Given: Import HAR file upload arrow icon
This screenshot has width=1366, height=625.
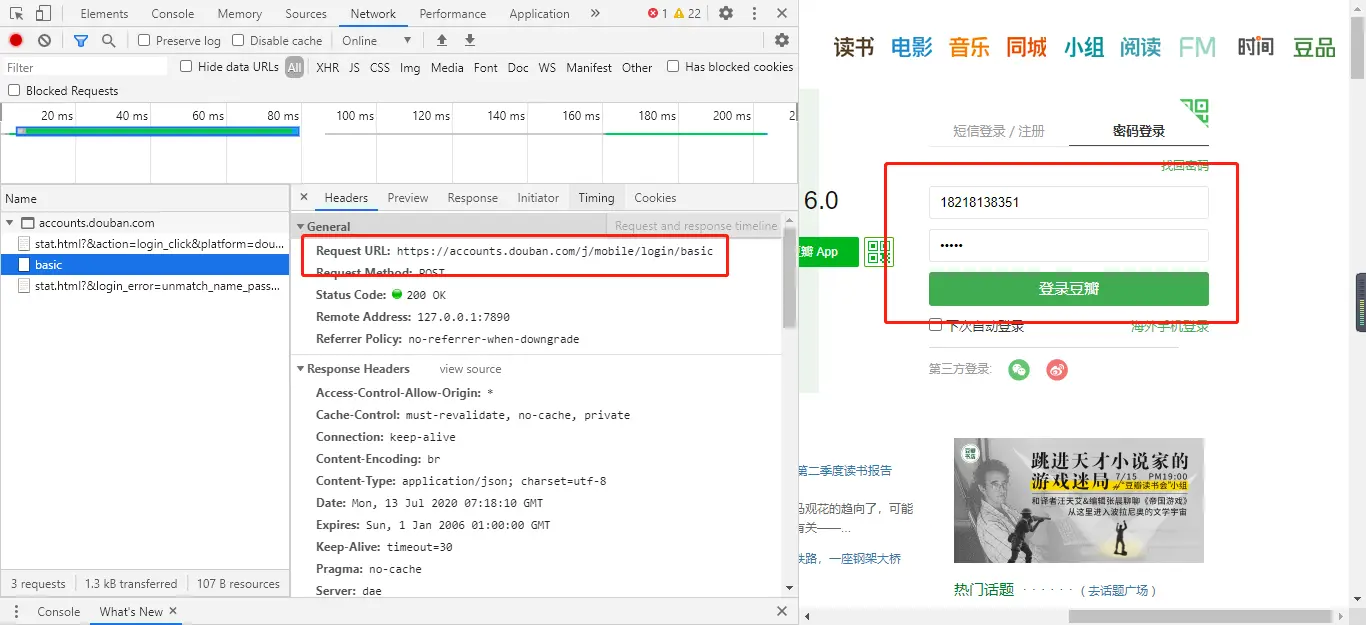Looking at the screenshot, I should pyautogui.click(x=442, y=40).
